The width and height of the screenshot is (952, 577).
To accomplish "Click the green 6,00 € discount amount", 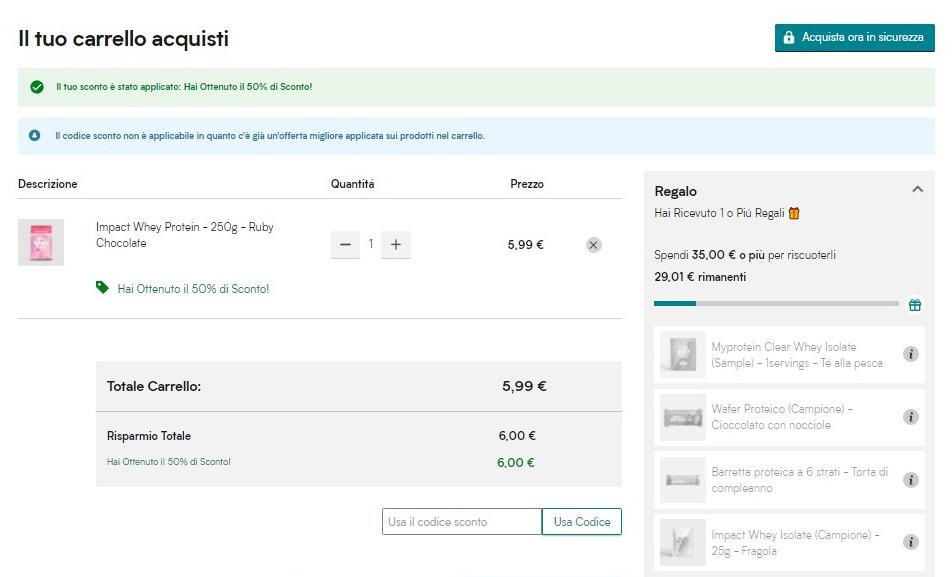I will tap(515, 463).
